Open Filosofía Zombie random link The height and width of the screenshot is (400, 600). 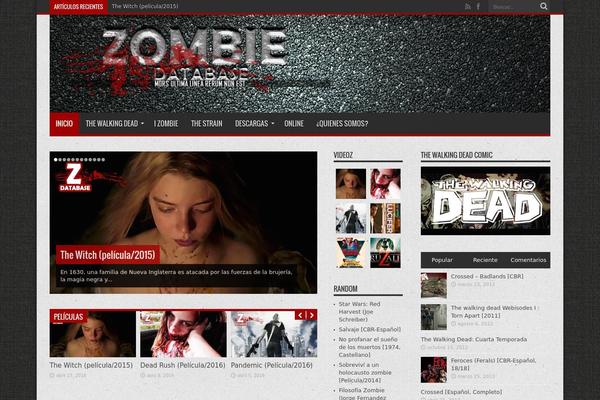[x=363, y=393]
